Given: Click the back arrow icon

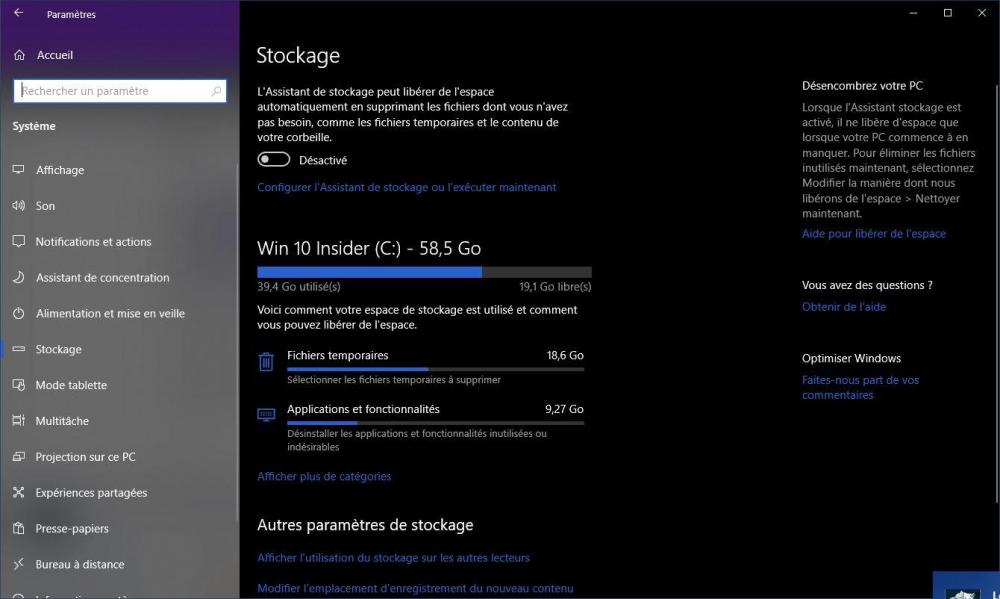Looking at the screenshot, I should coord(18,14).
